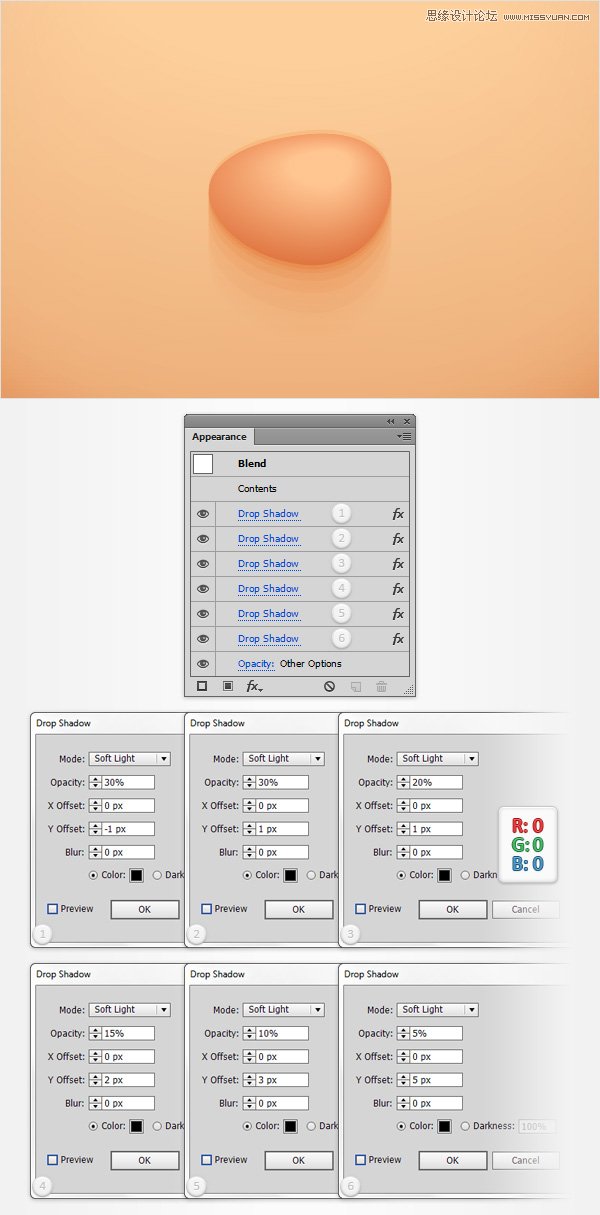600x1215 pixels.
Task: Select the Darkness radio in the 5% opacity dialog
Action: coord(465,1126)
